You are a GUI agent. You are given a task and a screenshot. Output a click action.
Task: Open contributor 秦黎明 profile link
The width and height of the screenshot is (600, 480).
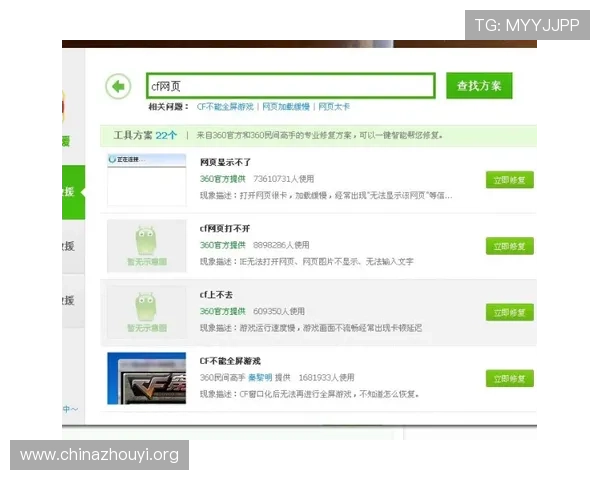[260, 378]
